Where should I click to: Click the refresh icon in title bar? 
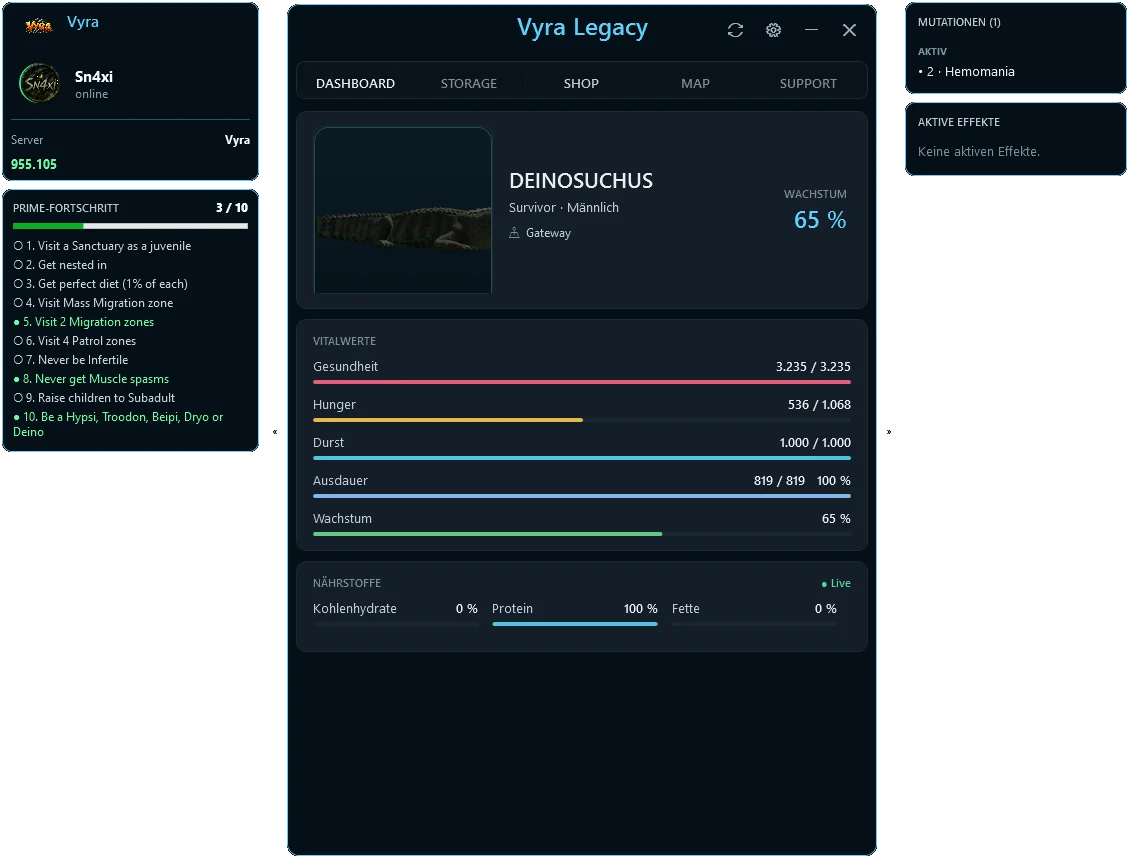(734, 30)
